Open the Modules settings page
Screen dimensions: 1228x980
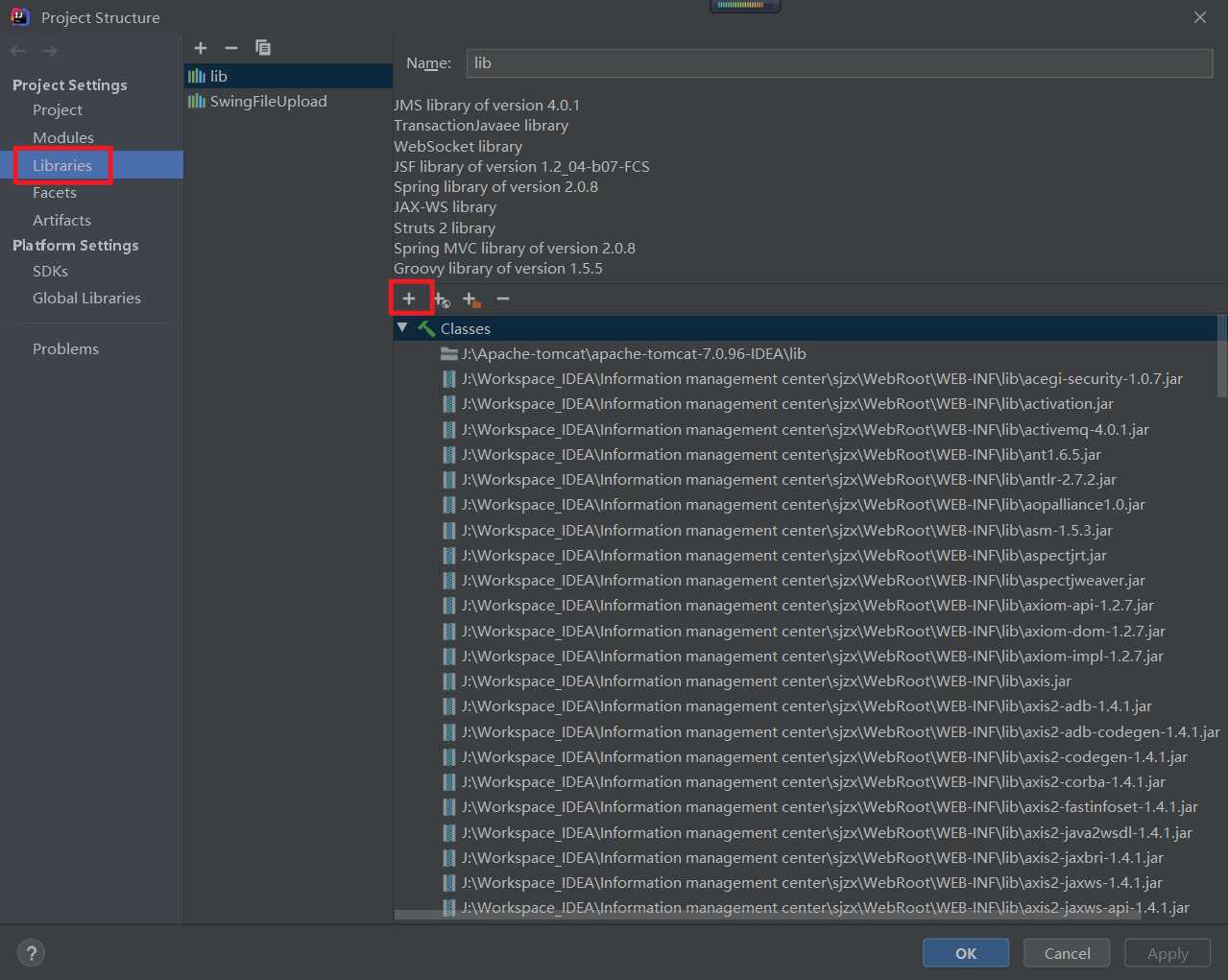pos(63,138)
